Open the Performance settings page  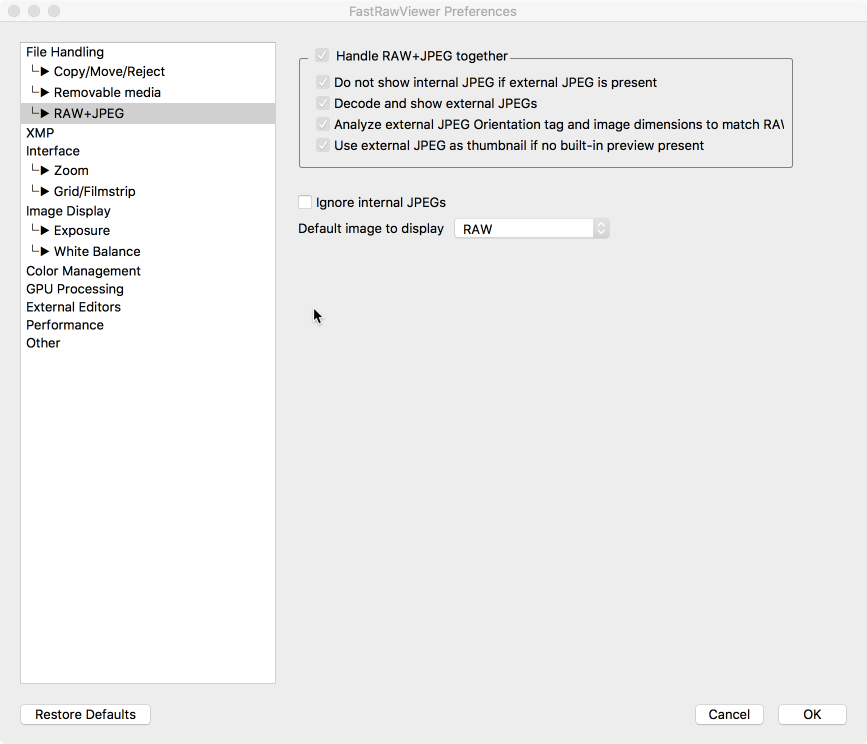pyautogui.click(x=64, y=325)
